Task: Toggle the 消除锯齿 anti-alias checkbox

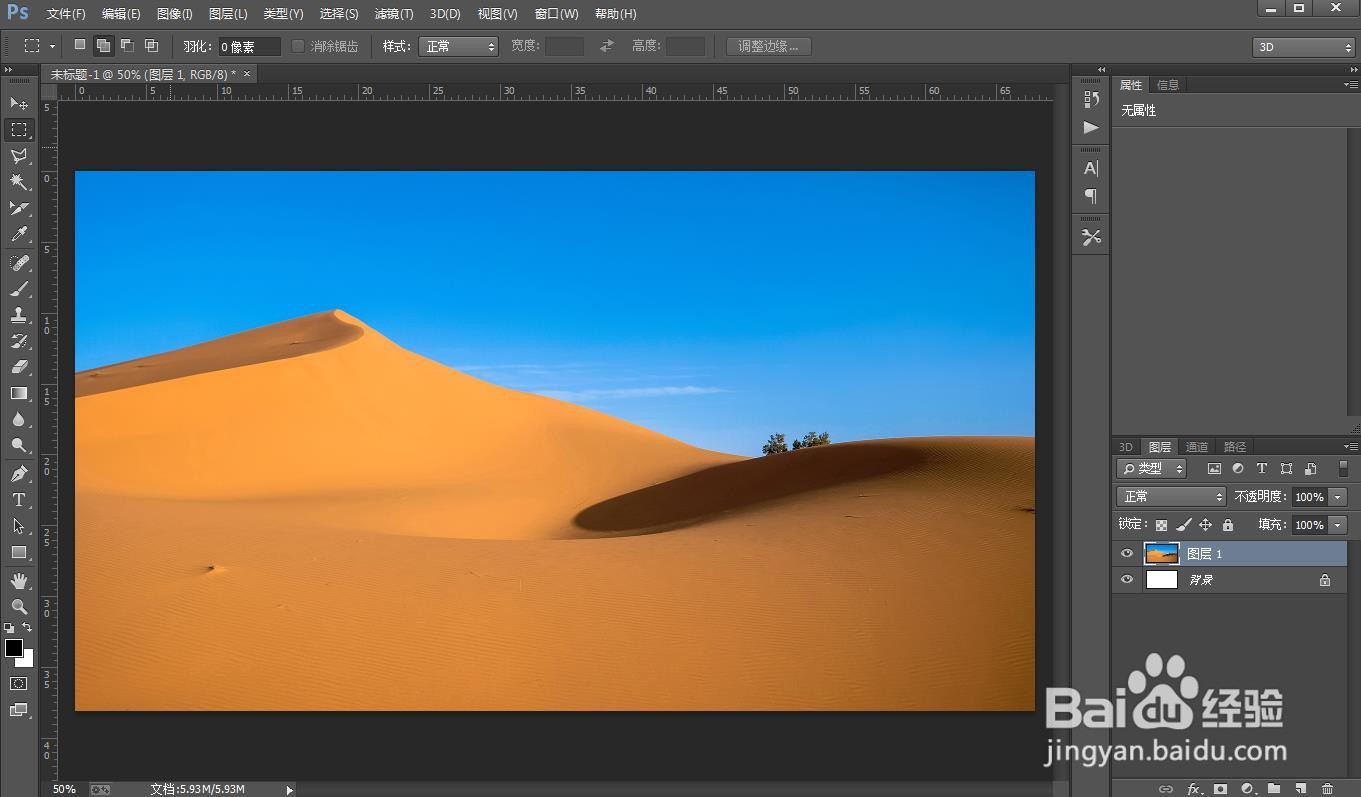Action: click(x=298, y=46)
